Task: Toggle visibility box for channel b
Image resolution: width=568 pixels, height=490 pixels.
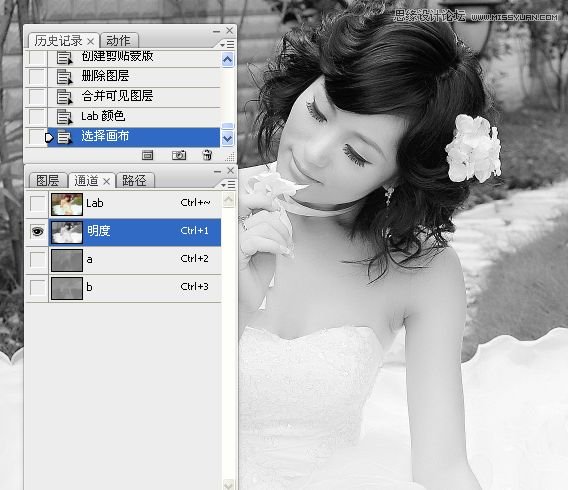Action: coord(37,288)
